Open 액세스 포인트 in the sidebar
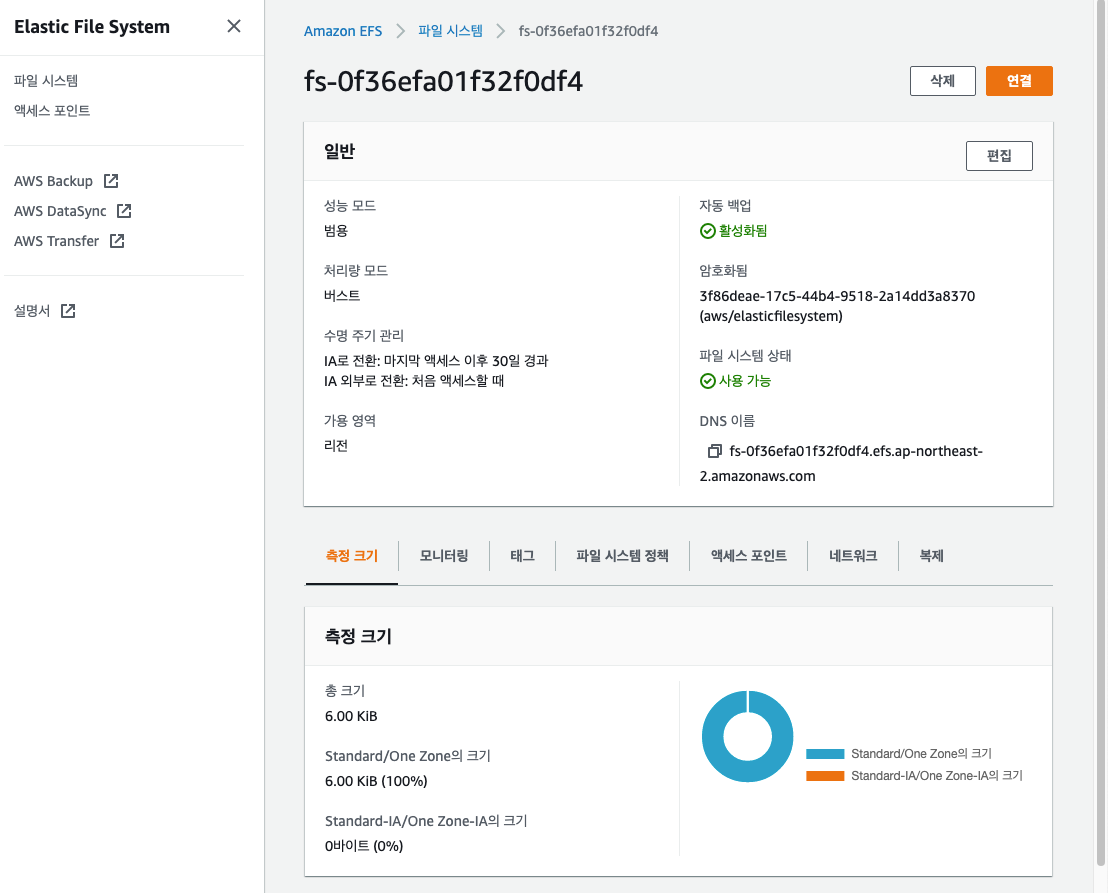The image size is (1108, 893). (x=52, y=110)
